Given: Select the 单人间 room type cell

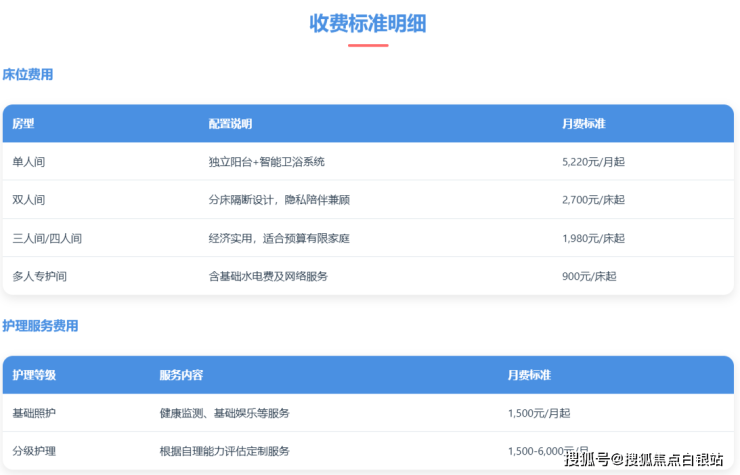Looking at the screenshot, I should tap(28, 162).
